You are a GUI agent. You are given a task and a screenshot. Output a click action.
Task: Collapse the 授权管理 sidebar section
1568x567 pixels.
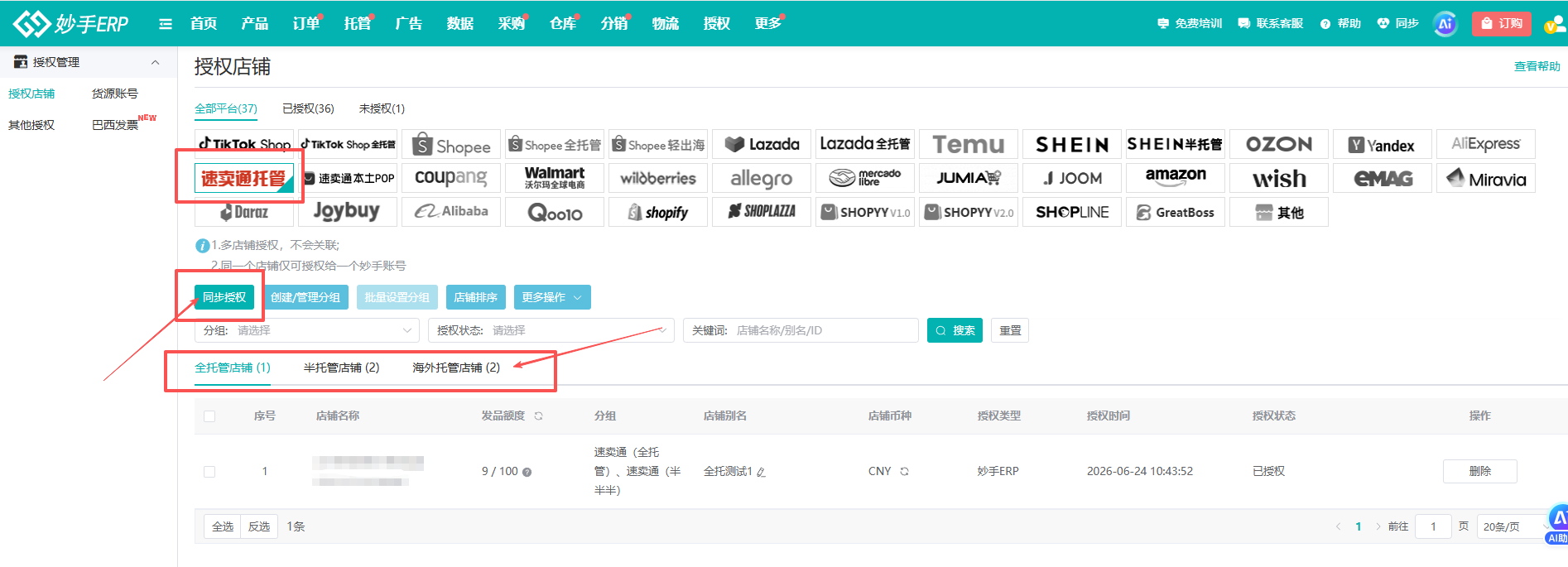[155, 63]
